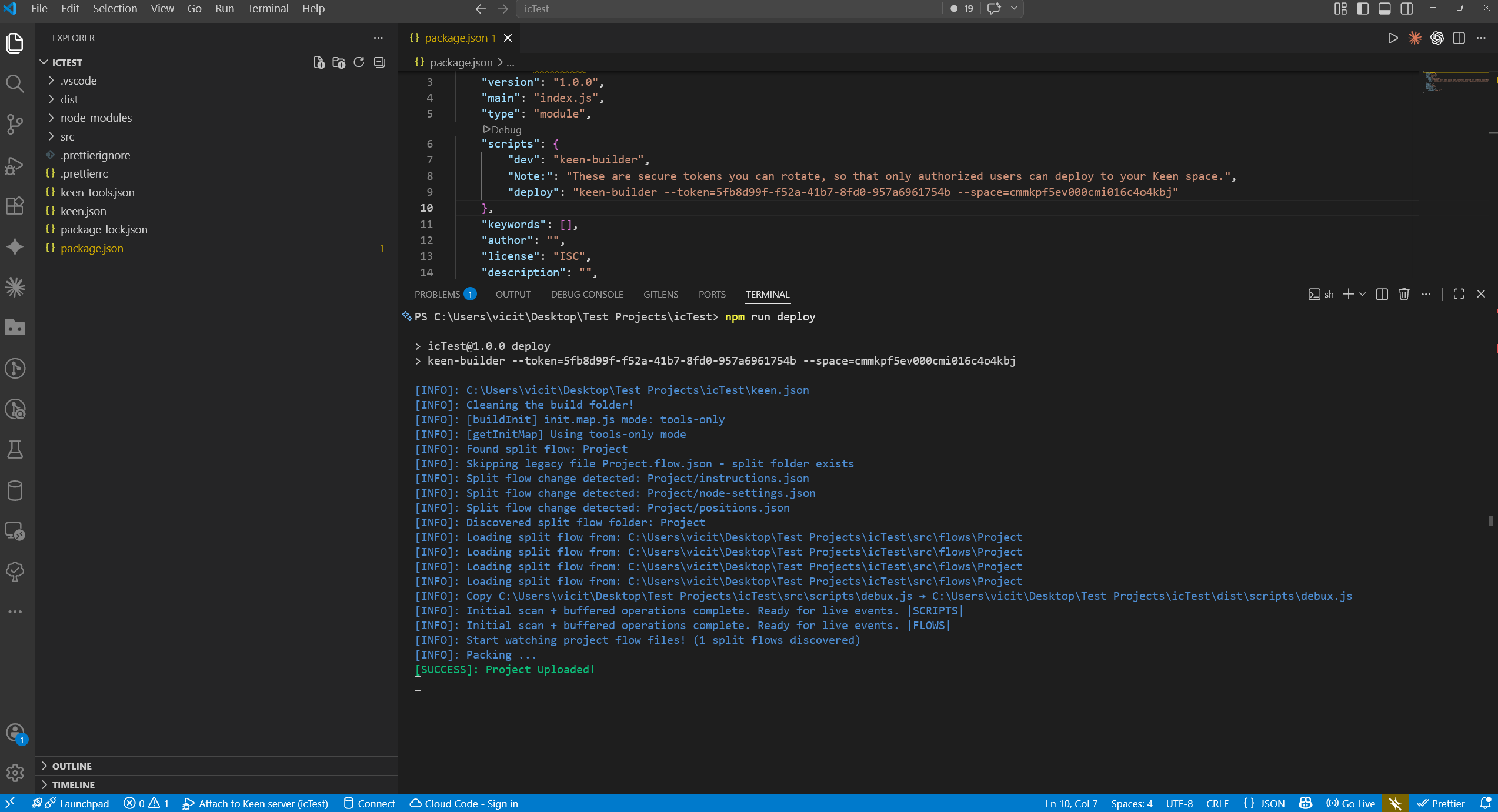Click the New Folder icon in Explorer

pos(339,62)
